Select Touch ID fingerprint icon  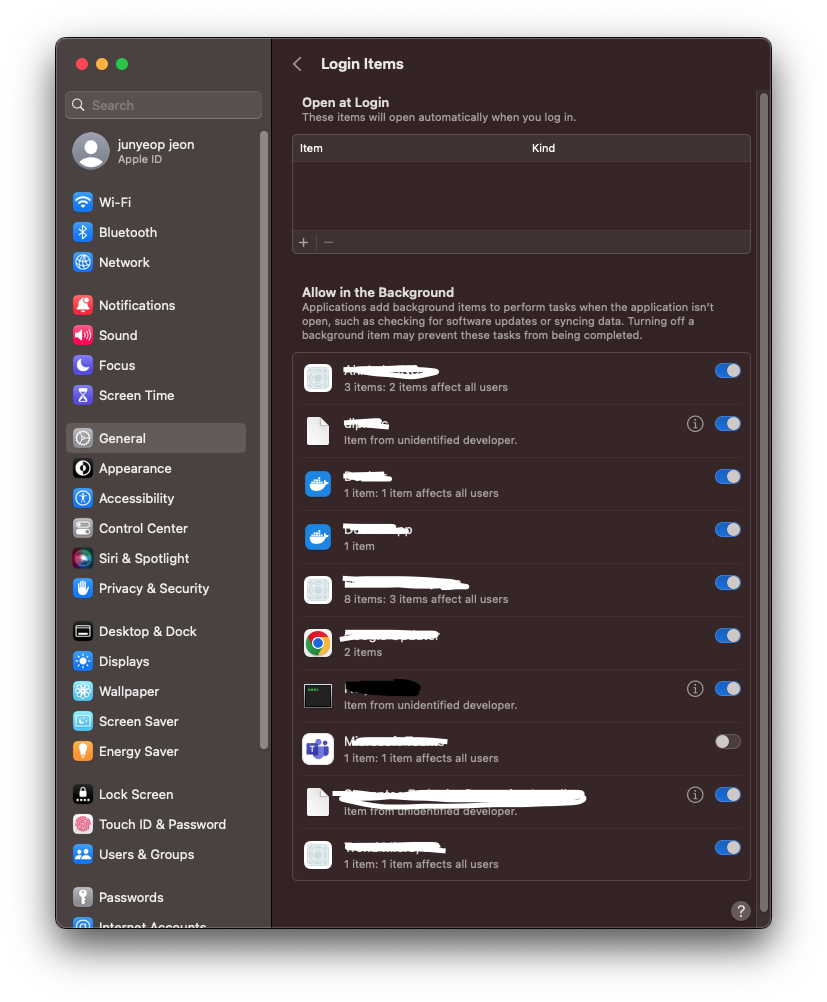(x=83, y=824)
